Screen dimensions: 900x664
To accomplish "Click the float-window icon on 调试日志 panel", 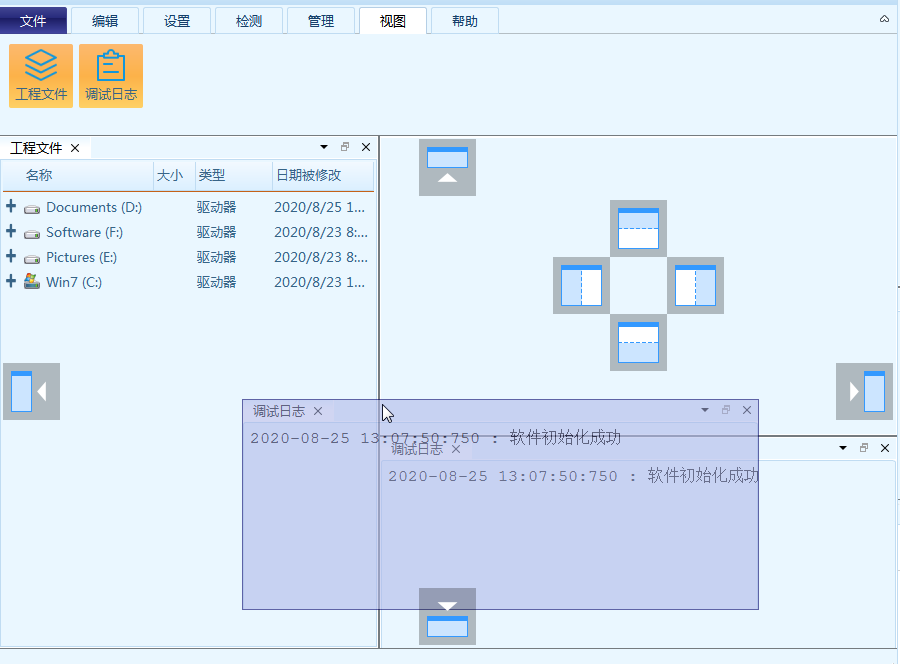I will (x=725, y=410).
